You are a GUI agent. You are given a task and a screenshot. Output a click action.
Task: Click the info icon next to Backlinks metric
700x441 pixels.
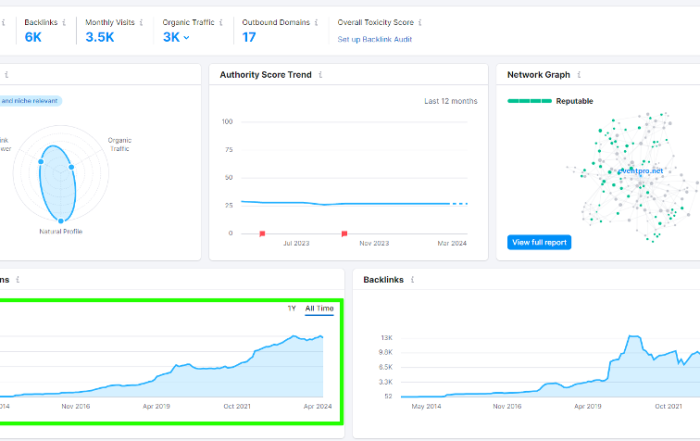click(x=64, y=22)
